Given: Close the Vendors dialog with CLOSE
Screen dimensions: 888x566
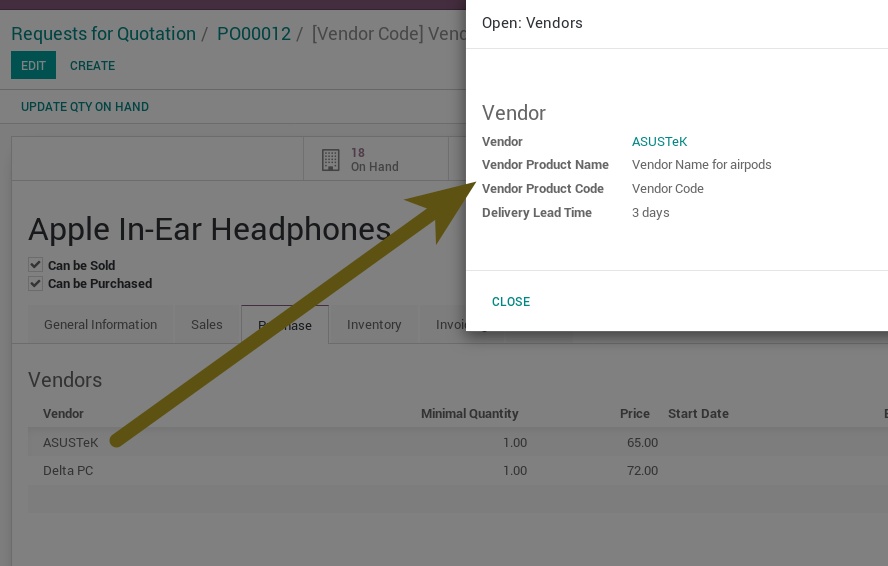Looking at the screenshot, I should coord(511,301).
